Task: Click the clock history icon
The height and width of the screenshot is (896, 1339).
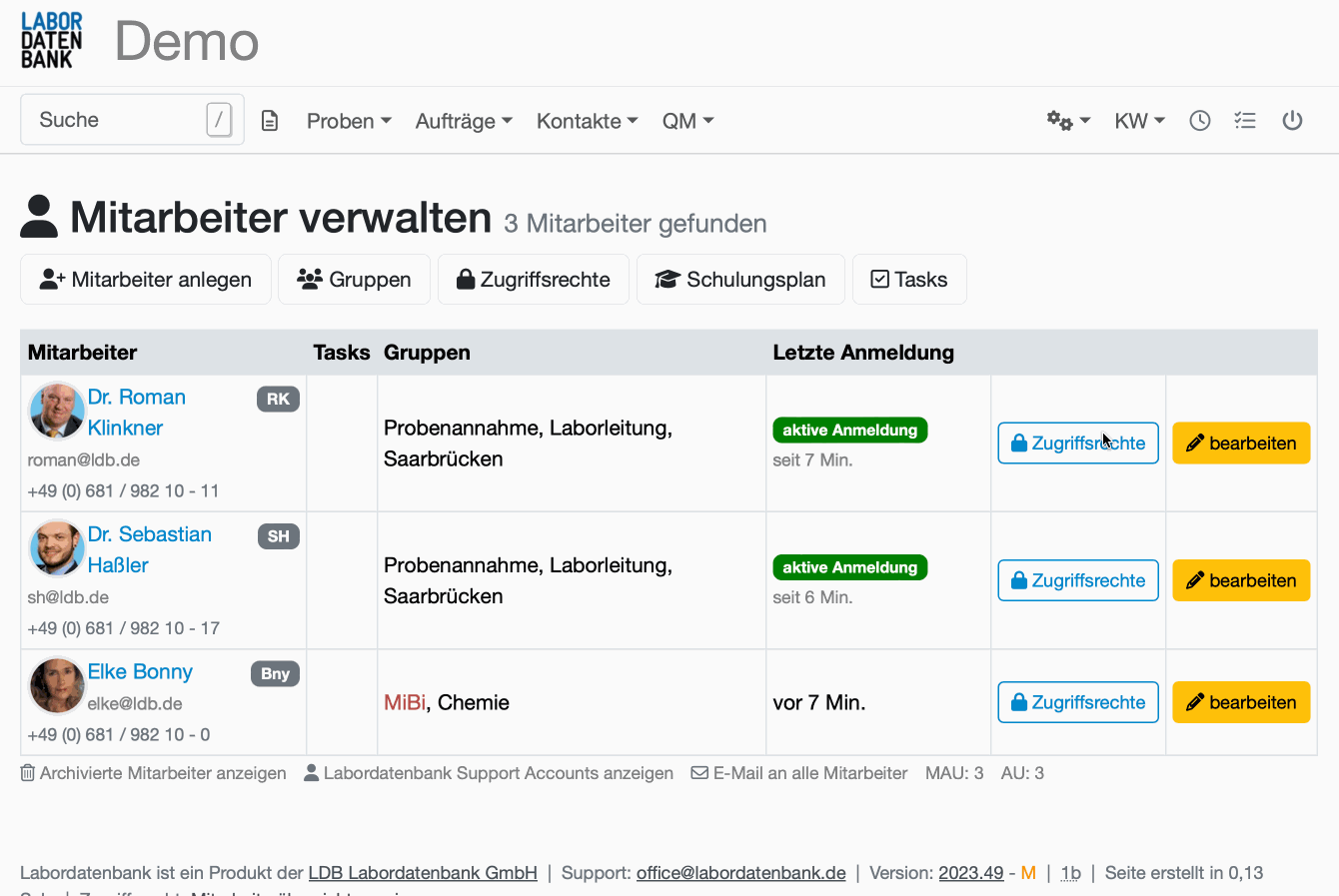Action: point(1199,120)
